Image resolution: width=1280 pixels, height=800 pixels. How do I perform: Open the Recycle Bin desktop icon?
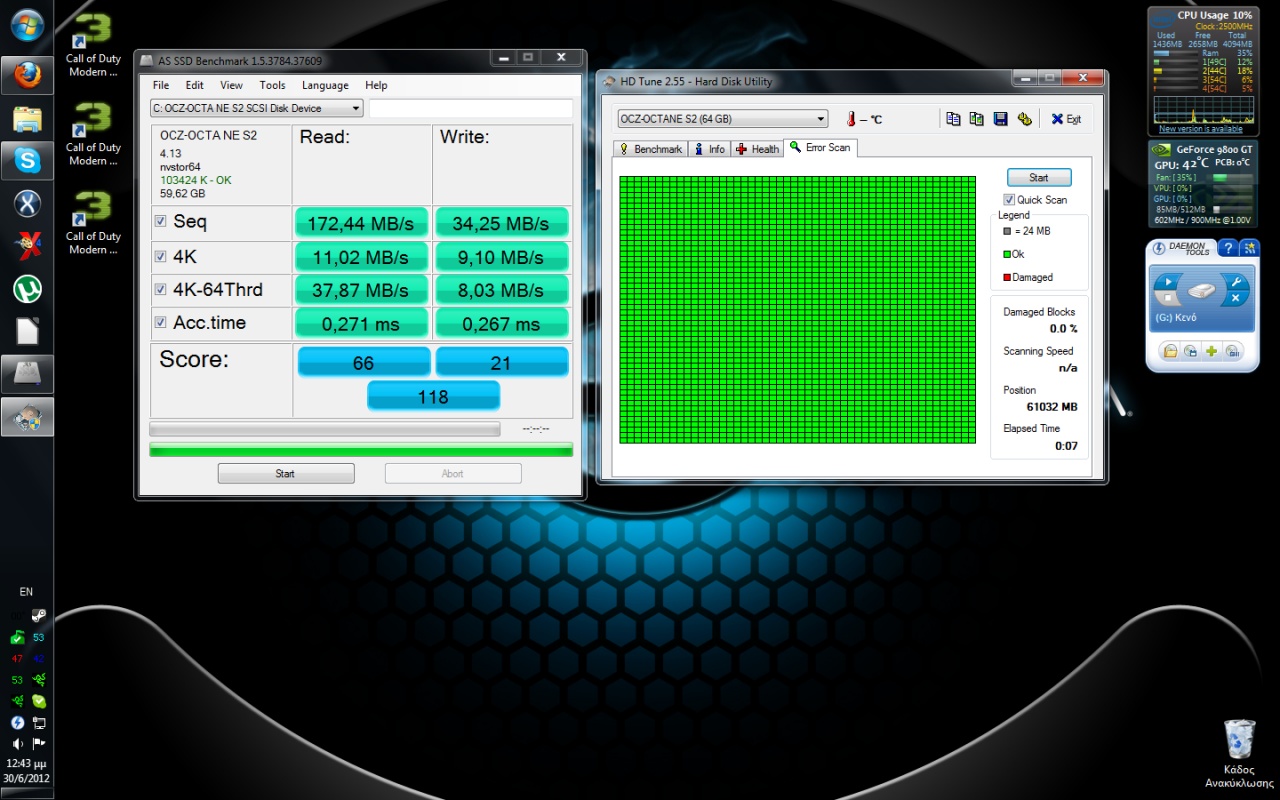1240,754
